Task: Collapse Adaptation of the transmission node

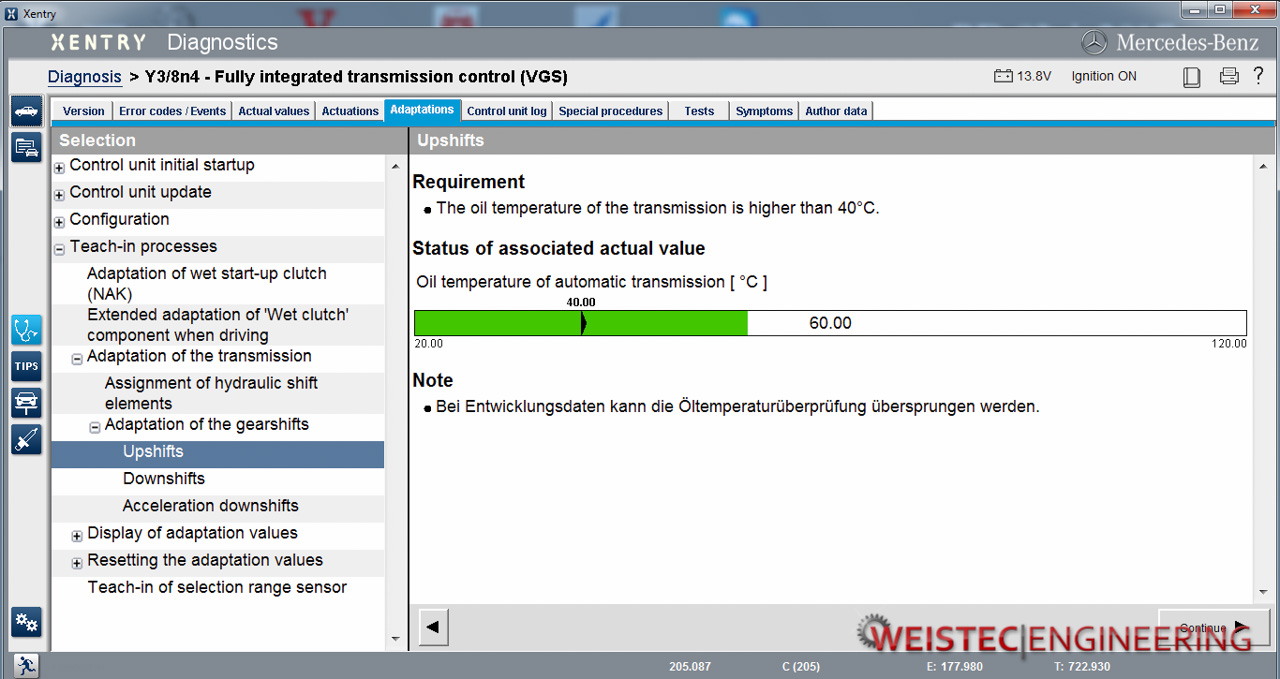Action: point(77,359)
